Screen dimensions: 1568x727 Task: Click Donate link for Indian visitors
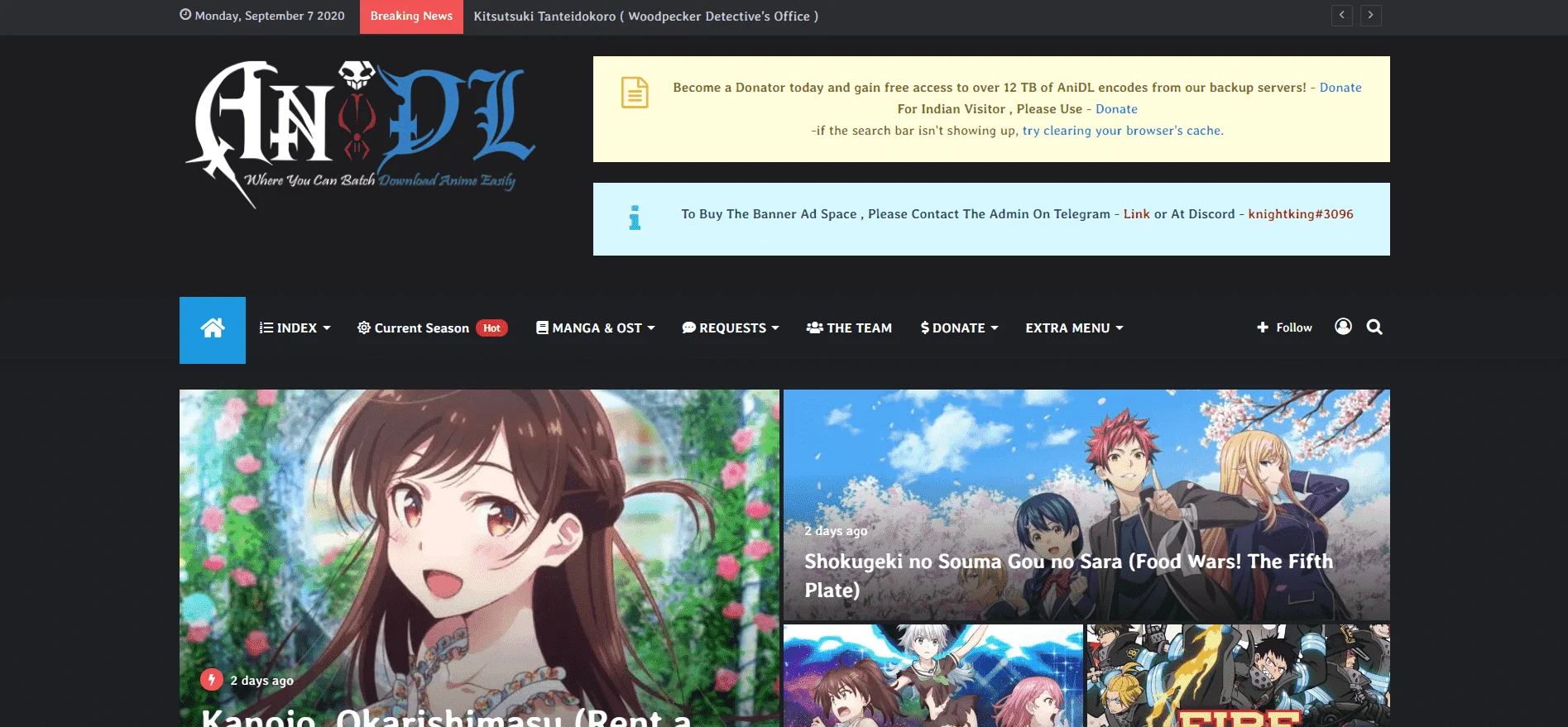tap(1116, 109)
